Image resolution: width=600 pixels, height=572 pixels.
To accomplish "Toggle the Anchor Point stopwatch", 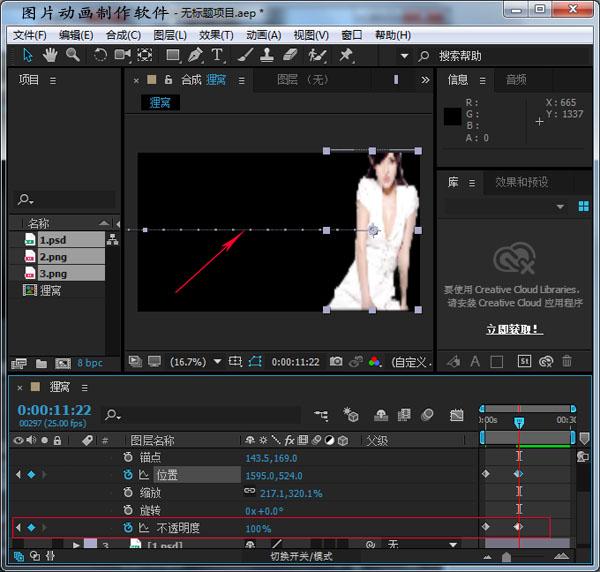I will (x=128, y=457).
